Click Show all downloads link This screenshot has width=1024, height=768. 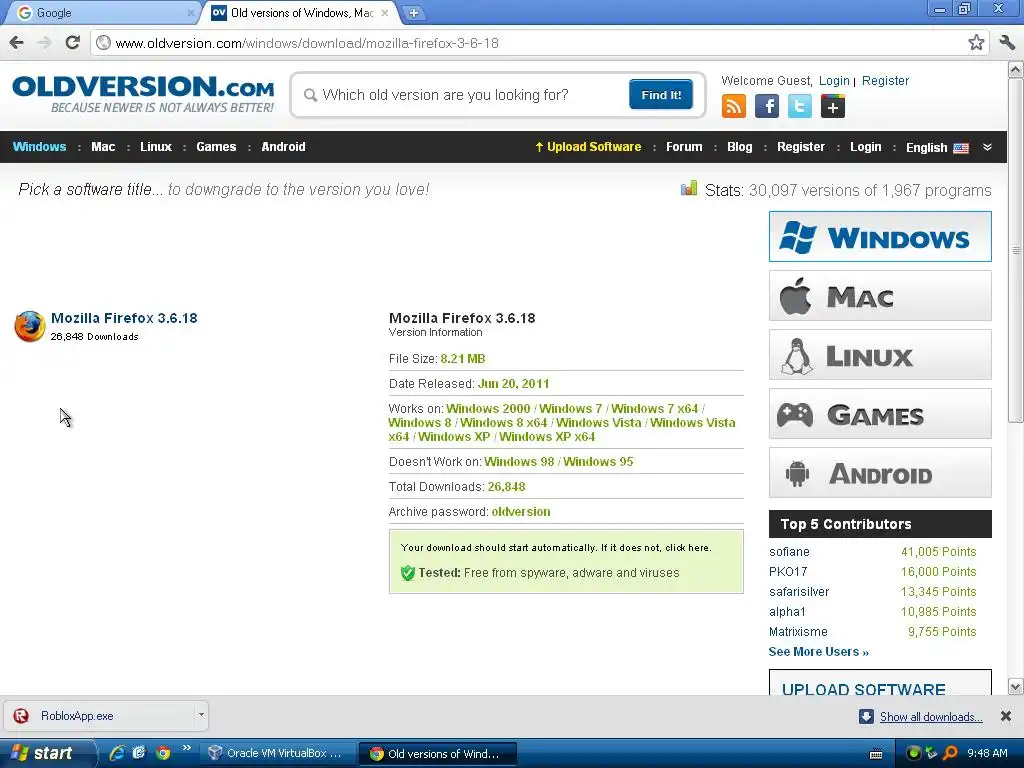931,716
